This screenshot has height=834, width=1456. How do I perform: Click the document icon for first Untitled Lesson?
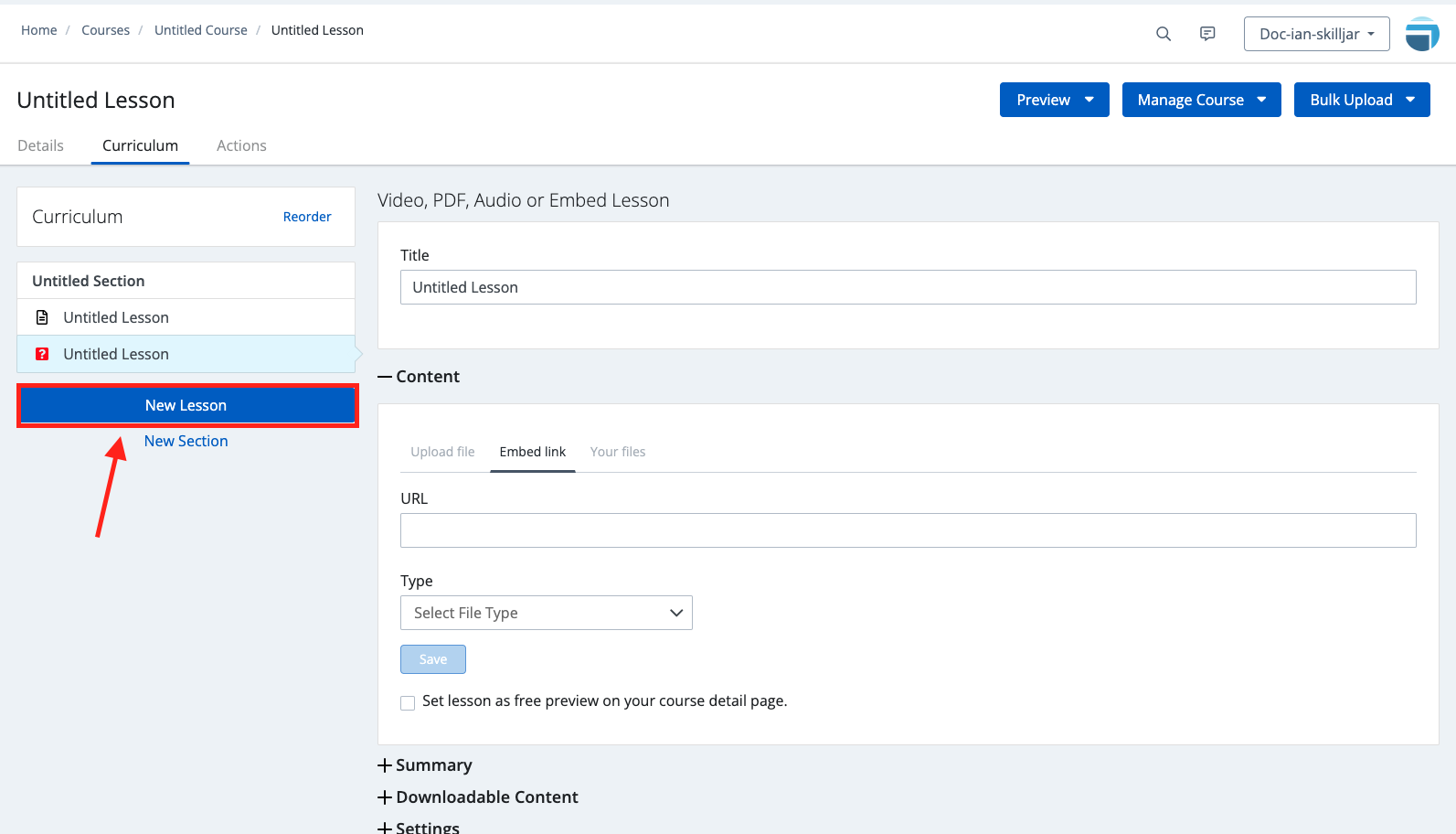42,317
